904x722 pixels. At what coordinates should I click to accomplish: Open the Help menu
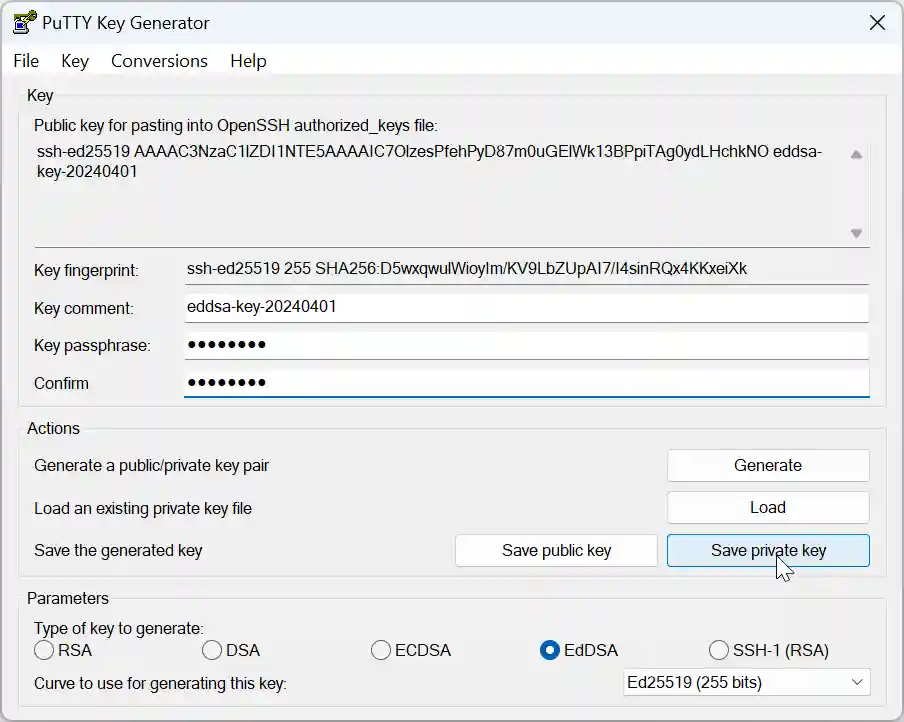pyautogui.click(x=247, y=61)
